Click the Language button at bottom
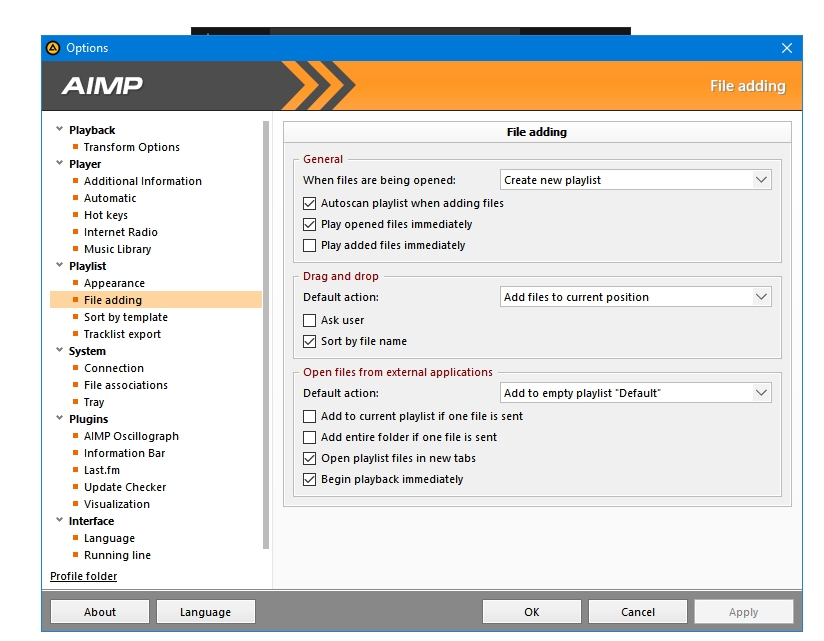824x641 pixels. click(x=205, y=612)
